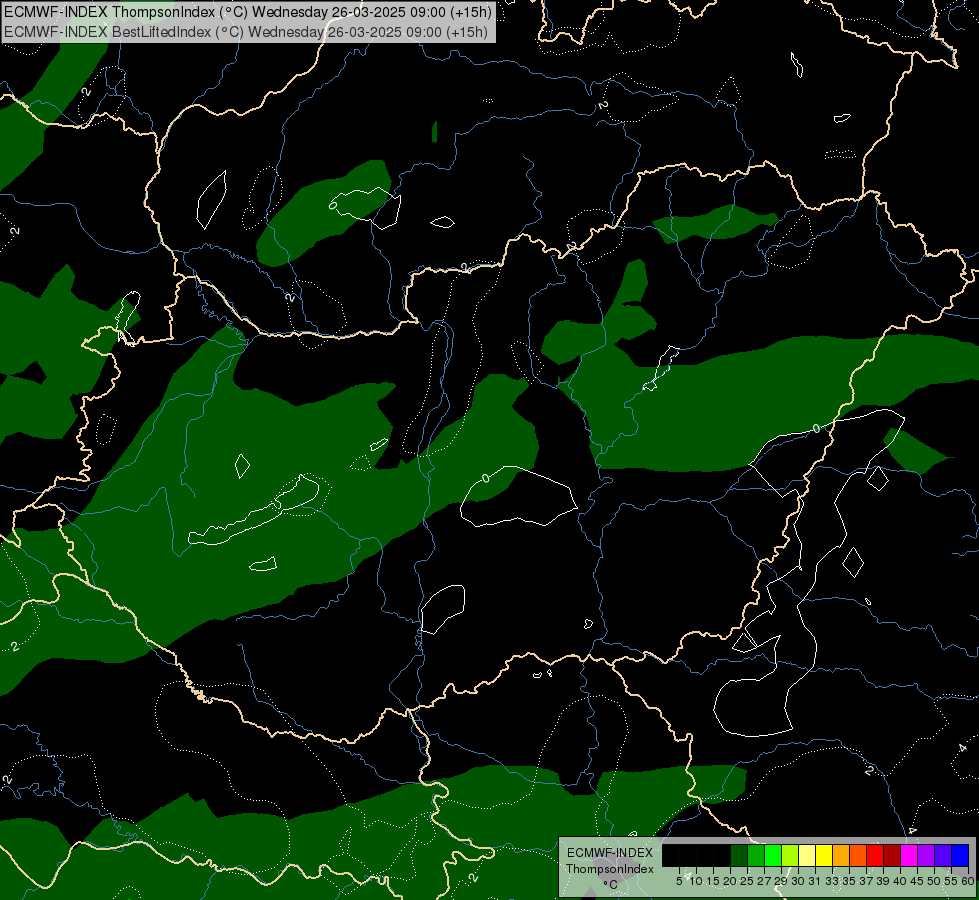Select the dark red 39–40 legend swatch
This screenshot has height=900, width=979.
tap(892, 855)
